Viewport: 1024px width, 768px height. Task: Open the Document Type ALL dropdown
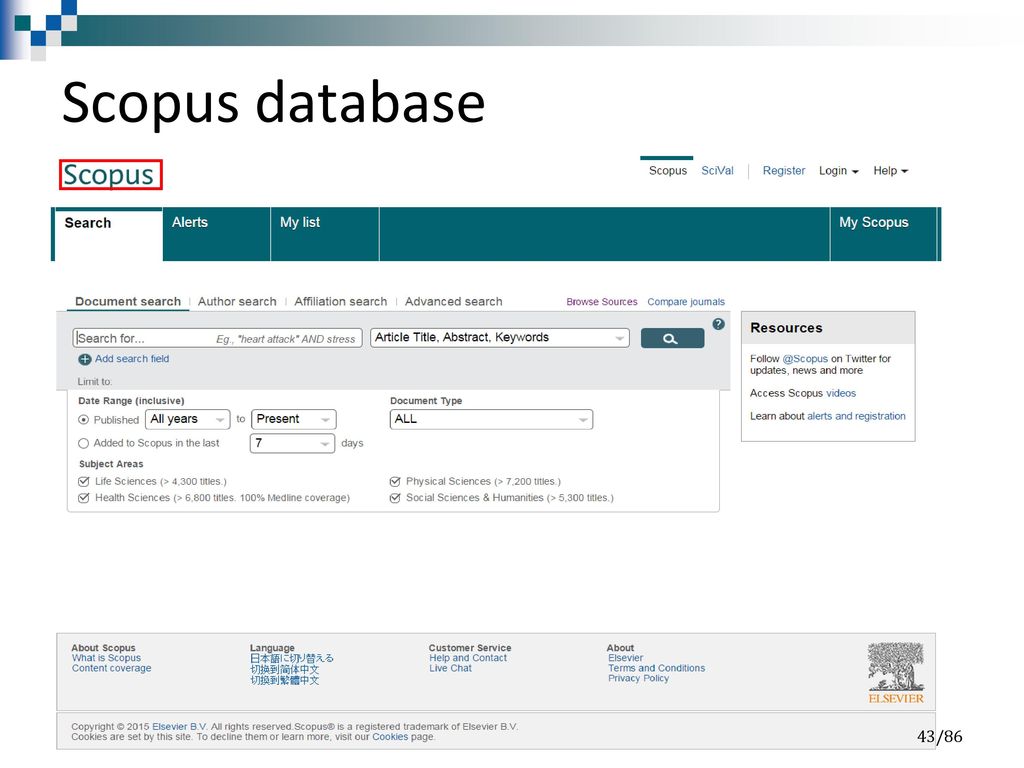[491, 419]
